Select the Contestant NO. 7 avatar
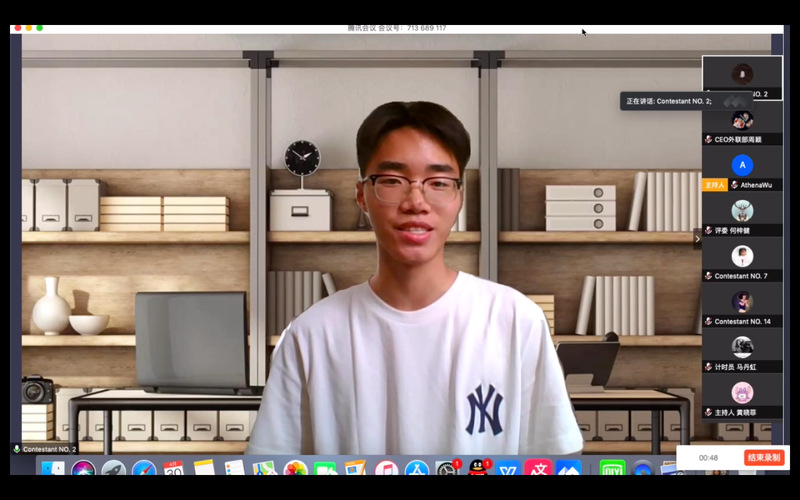Viewport: 800px width, 500px height. (742, 256)
